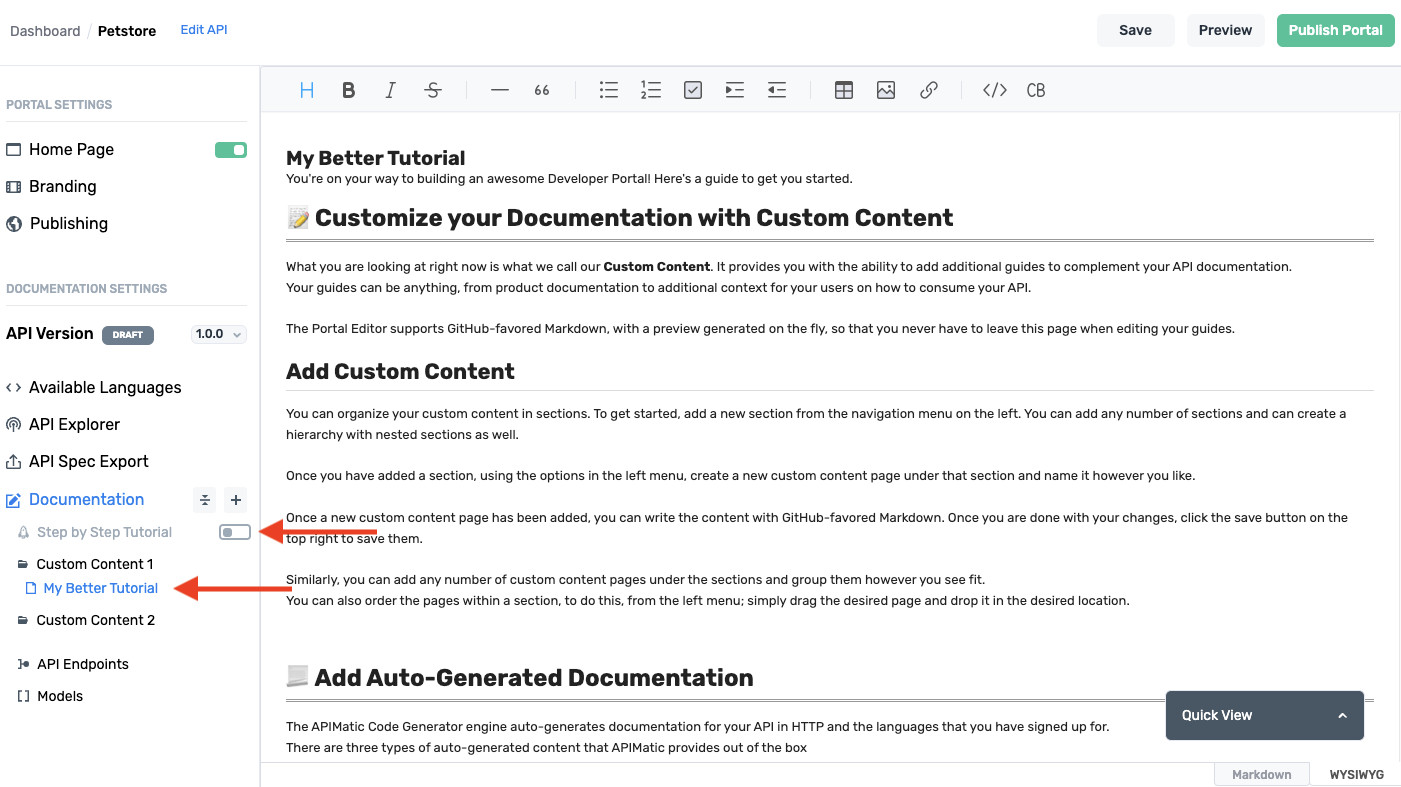Insert a hyperlink
This screenshot has width=1401, height=787.
click(929, 90)
